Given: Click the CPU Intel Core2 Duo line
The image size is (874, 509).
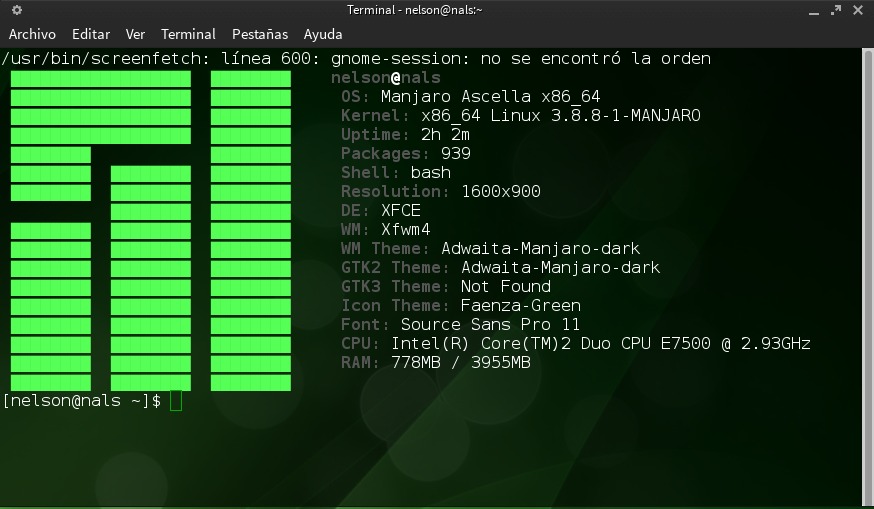Looking at the screenshot, I should pyautogui.click(x=575, y=344).
